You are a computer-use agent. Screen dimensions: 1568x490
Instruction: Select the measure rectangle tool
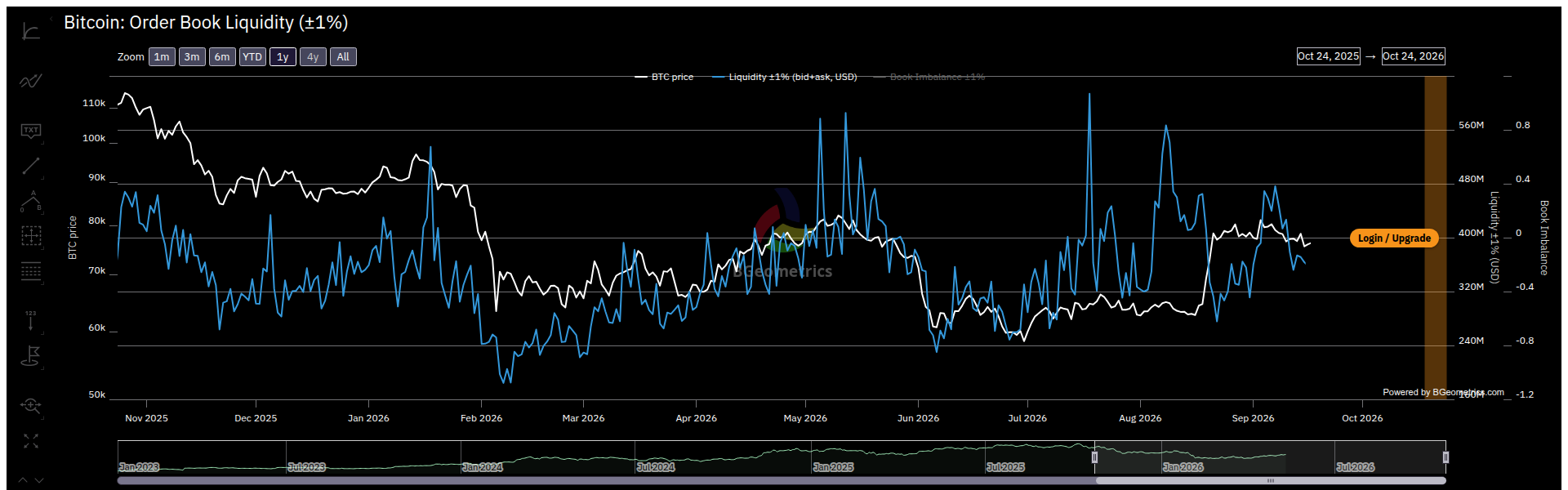click(31, 236)
